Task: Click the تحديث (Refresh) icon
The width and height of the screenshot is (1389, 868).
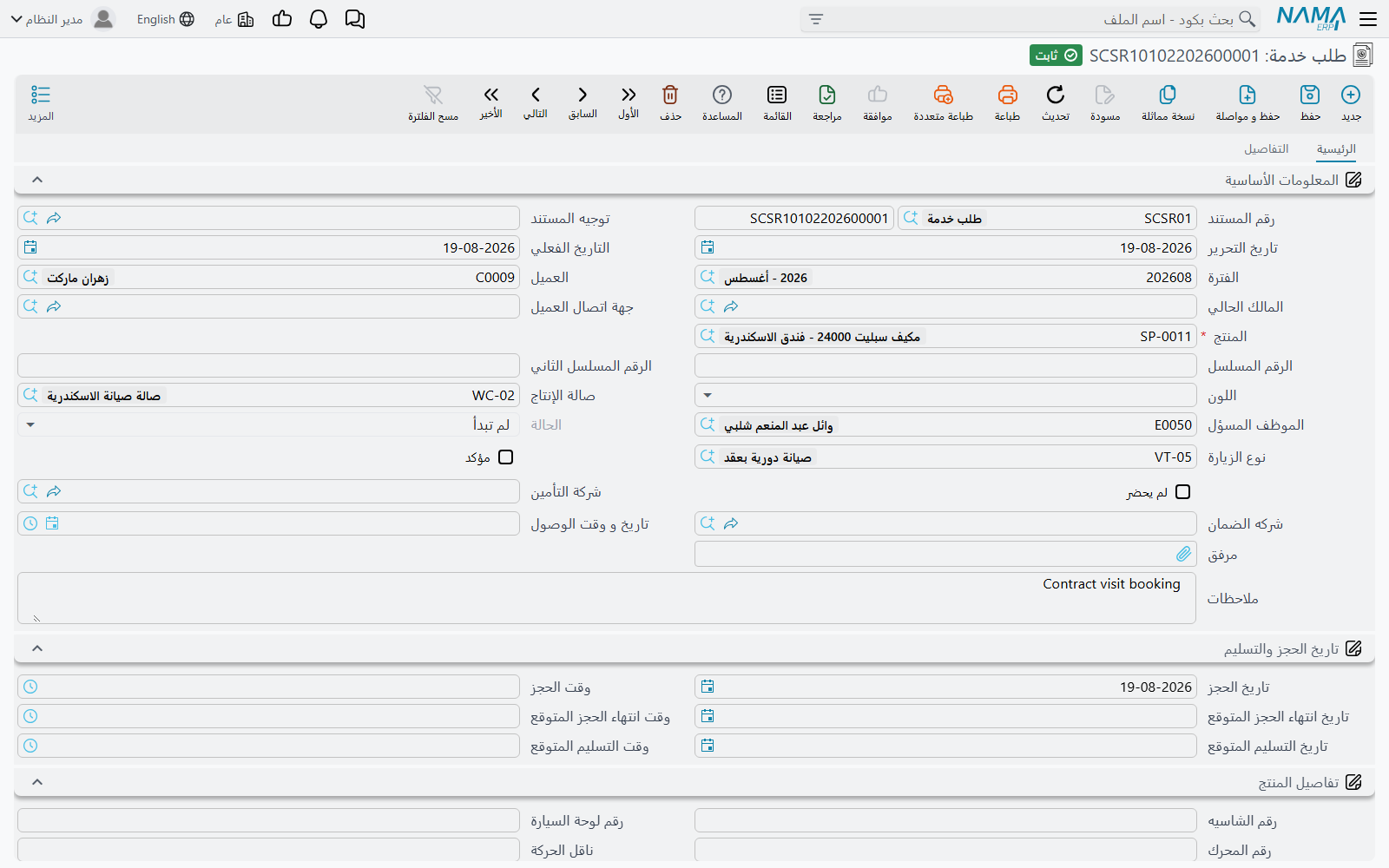Action: (x=1056, y=95)
